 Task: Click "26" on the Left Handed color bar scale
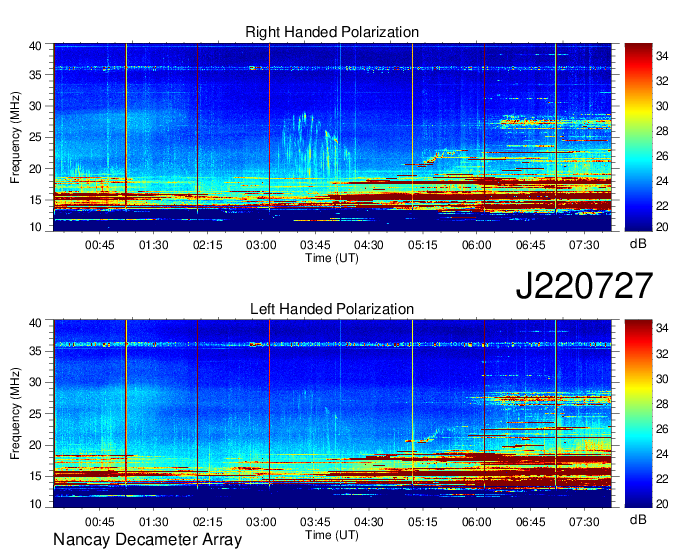[x=662, y=429]
